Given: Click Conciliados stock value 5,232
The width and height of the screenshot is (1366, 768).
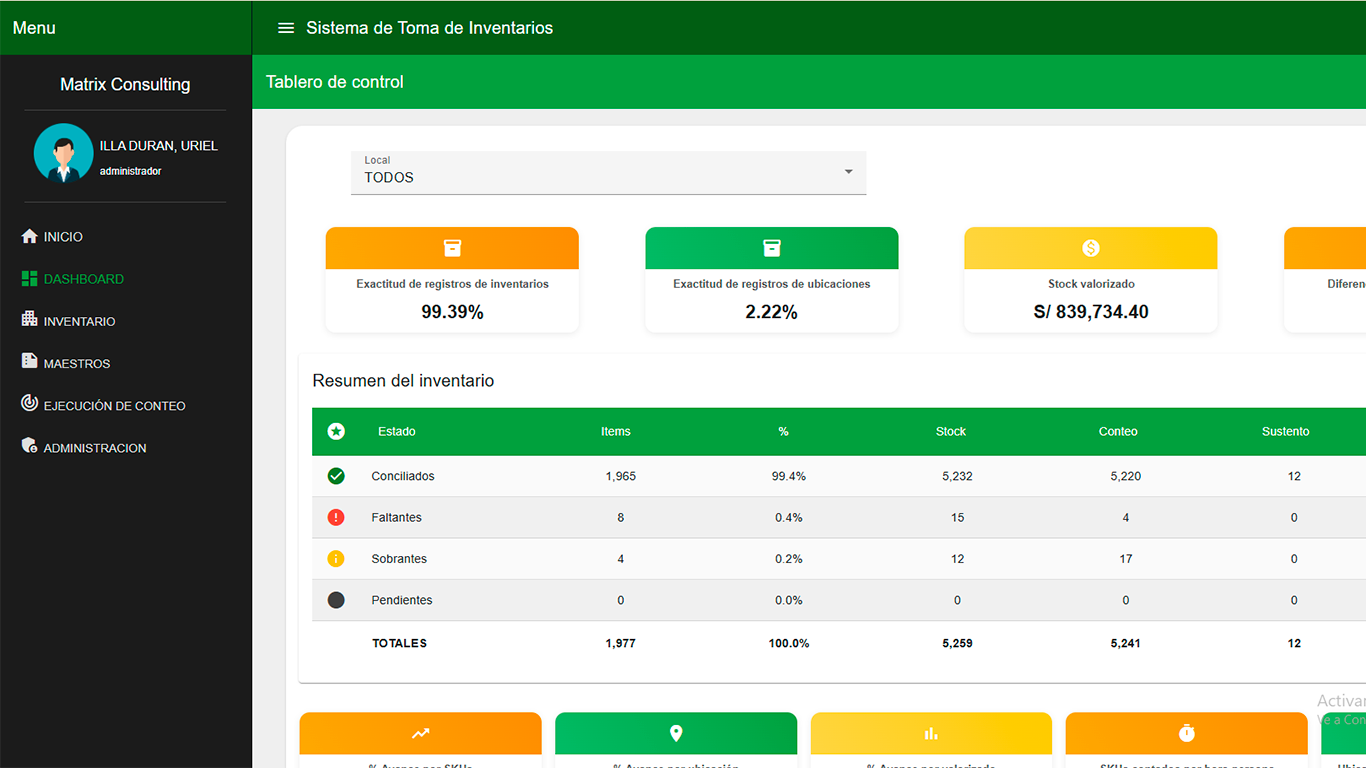Looking at the screenshot, I should (957, 476).
